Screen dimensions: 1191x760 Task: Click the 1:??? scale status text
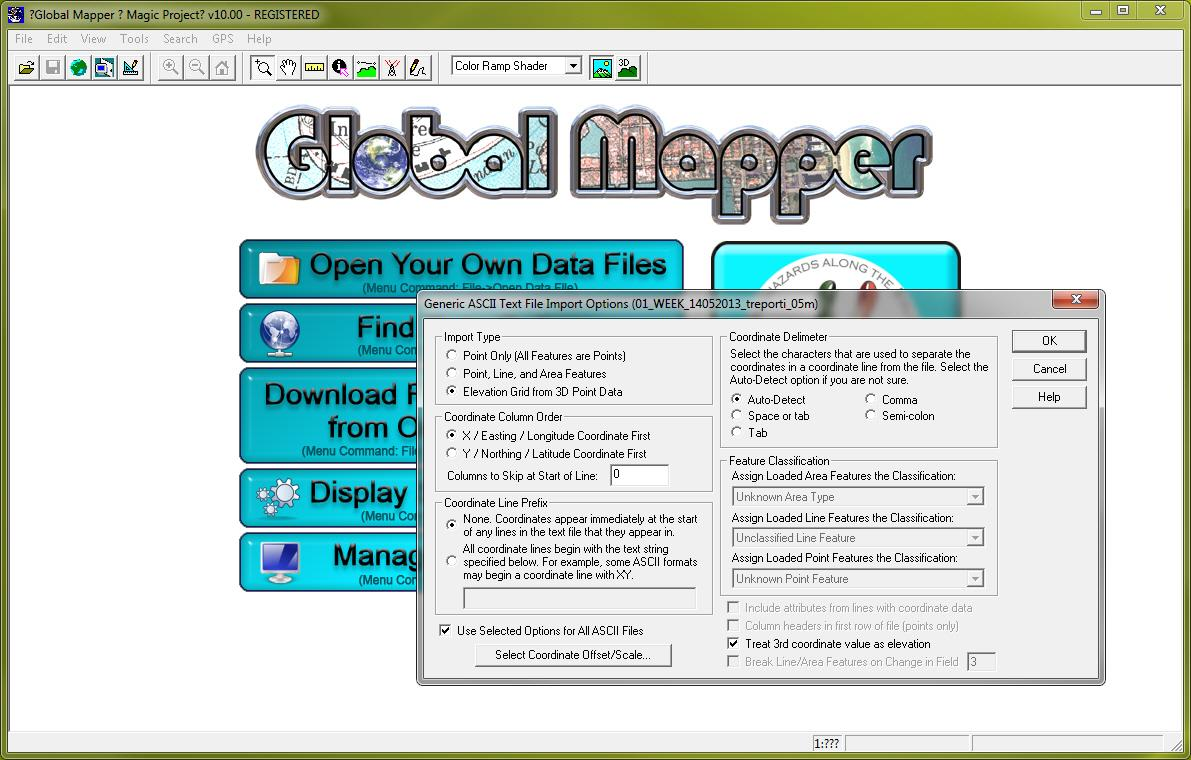pos(826,743)
